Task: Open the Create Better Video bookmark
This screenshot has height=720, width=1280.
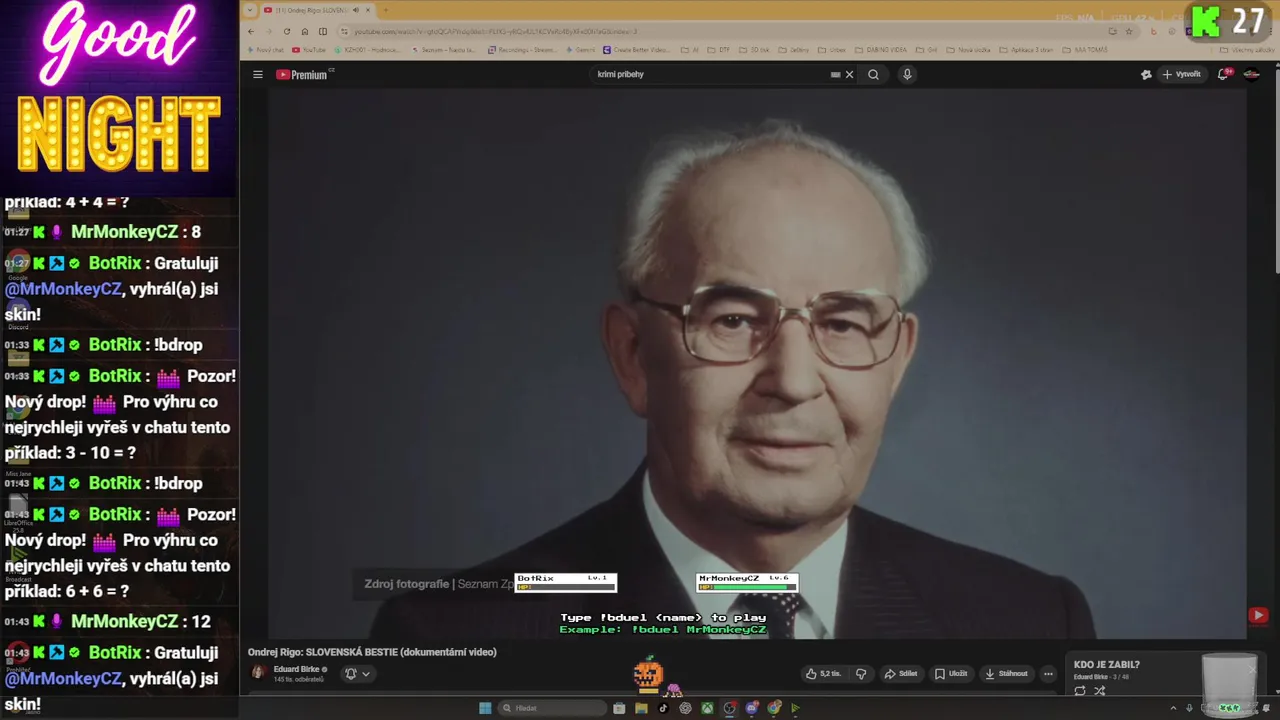Action: point(636,49)
